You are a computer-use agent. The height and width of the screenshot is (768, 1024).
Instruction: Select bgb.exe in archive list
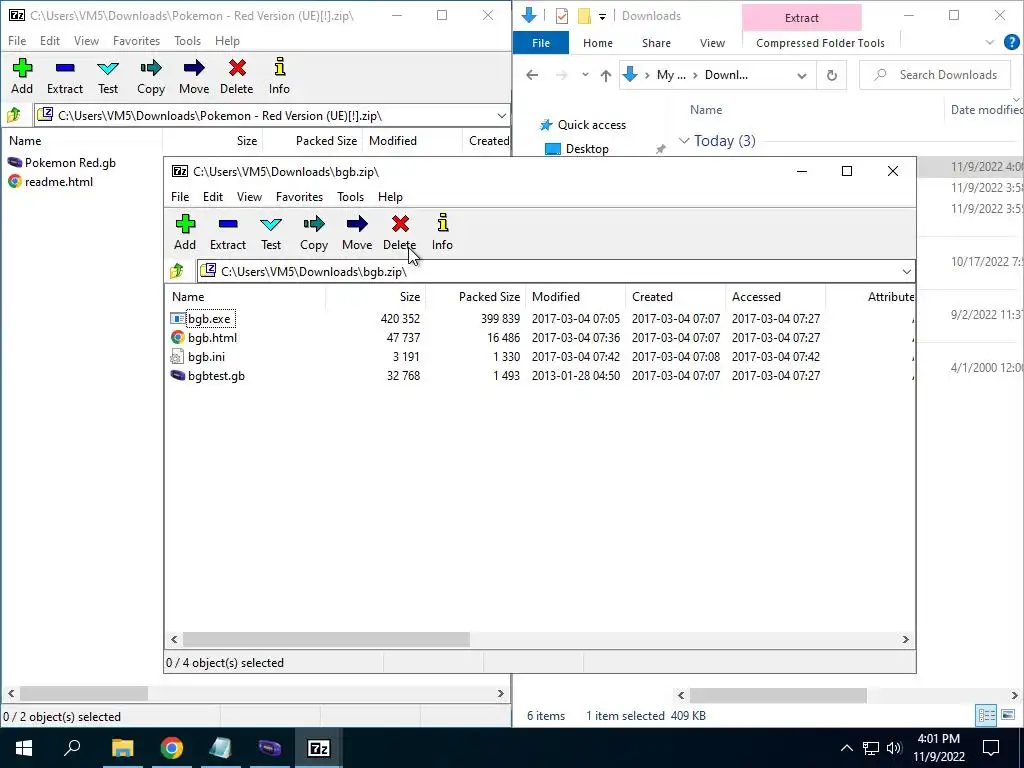tap(209, 319)
